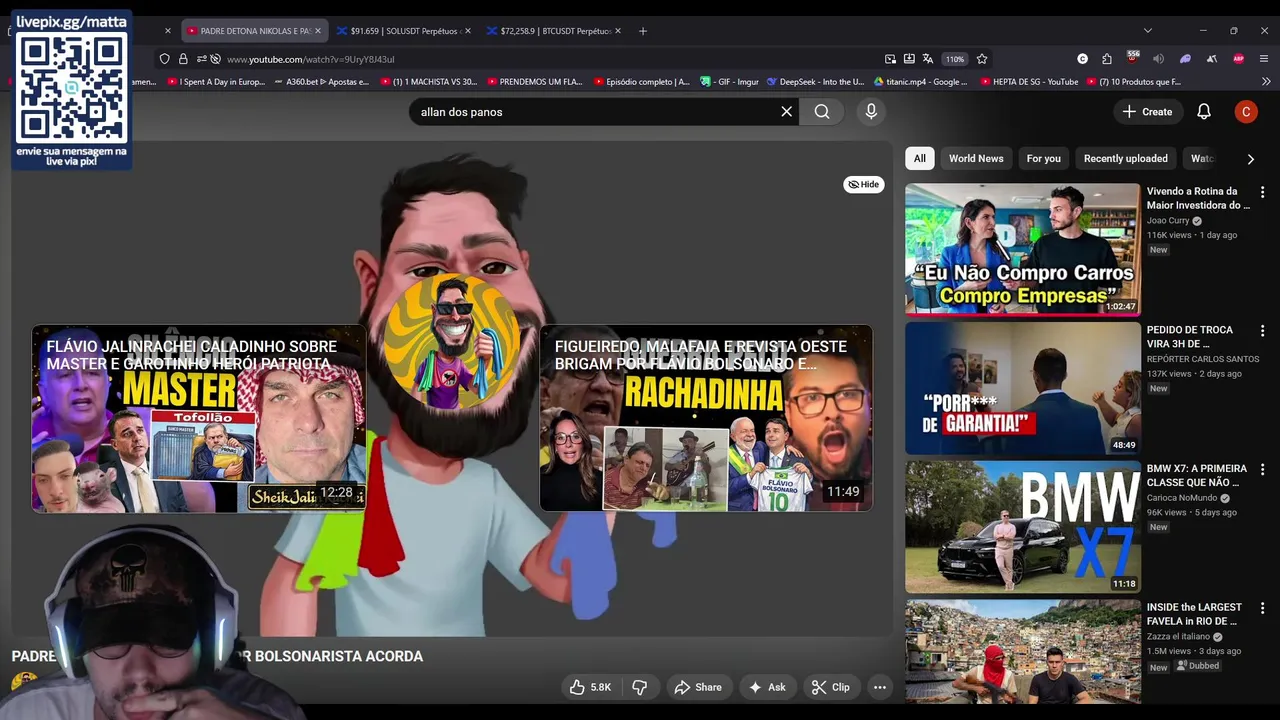
Task: Open the 'DeepSeek - Into the U...' bookmark
Action: [x=814, y=82]
